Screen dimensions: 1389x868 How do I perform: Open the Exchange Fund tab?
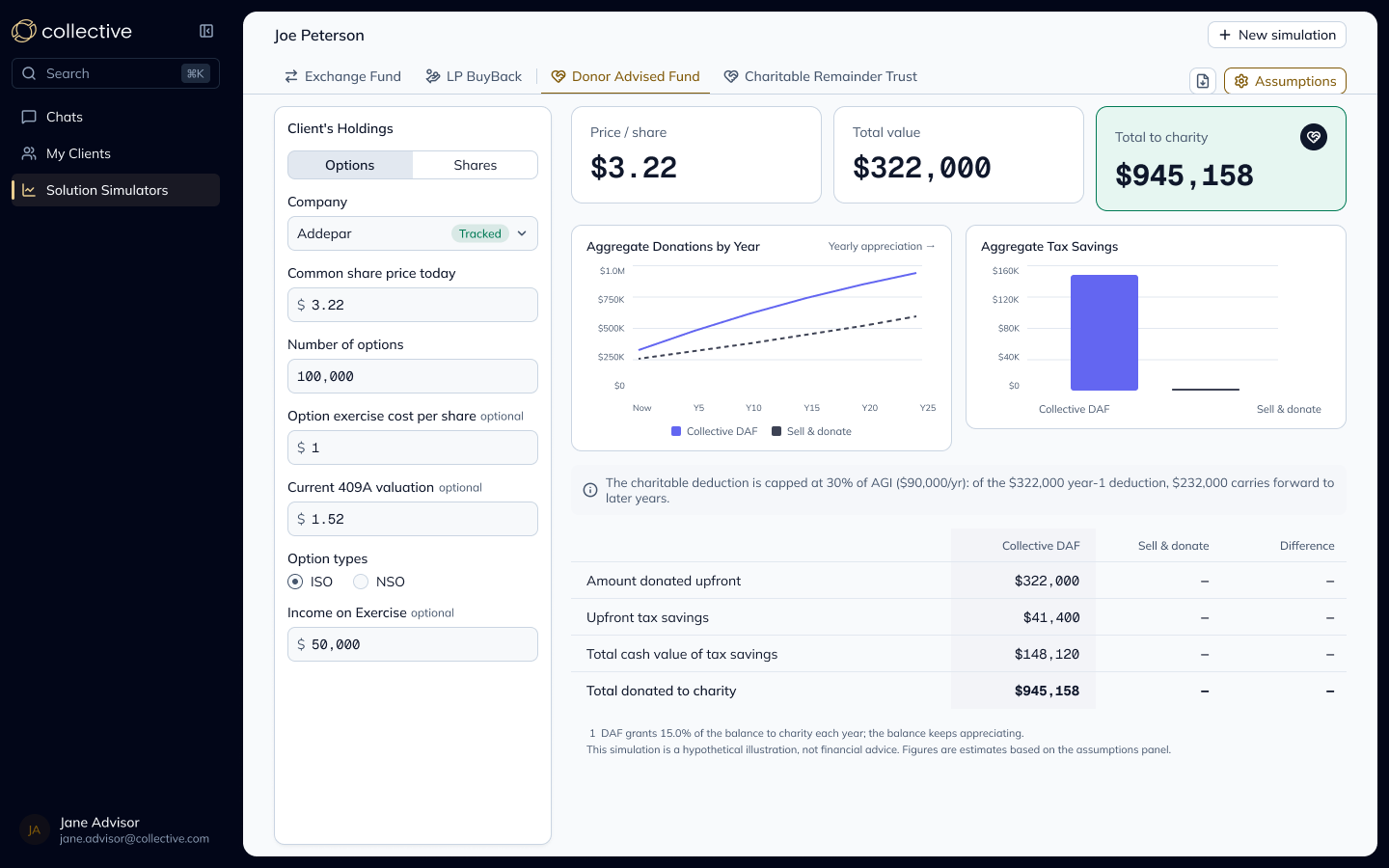coord(342,76)
